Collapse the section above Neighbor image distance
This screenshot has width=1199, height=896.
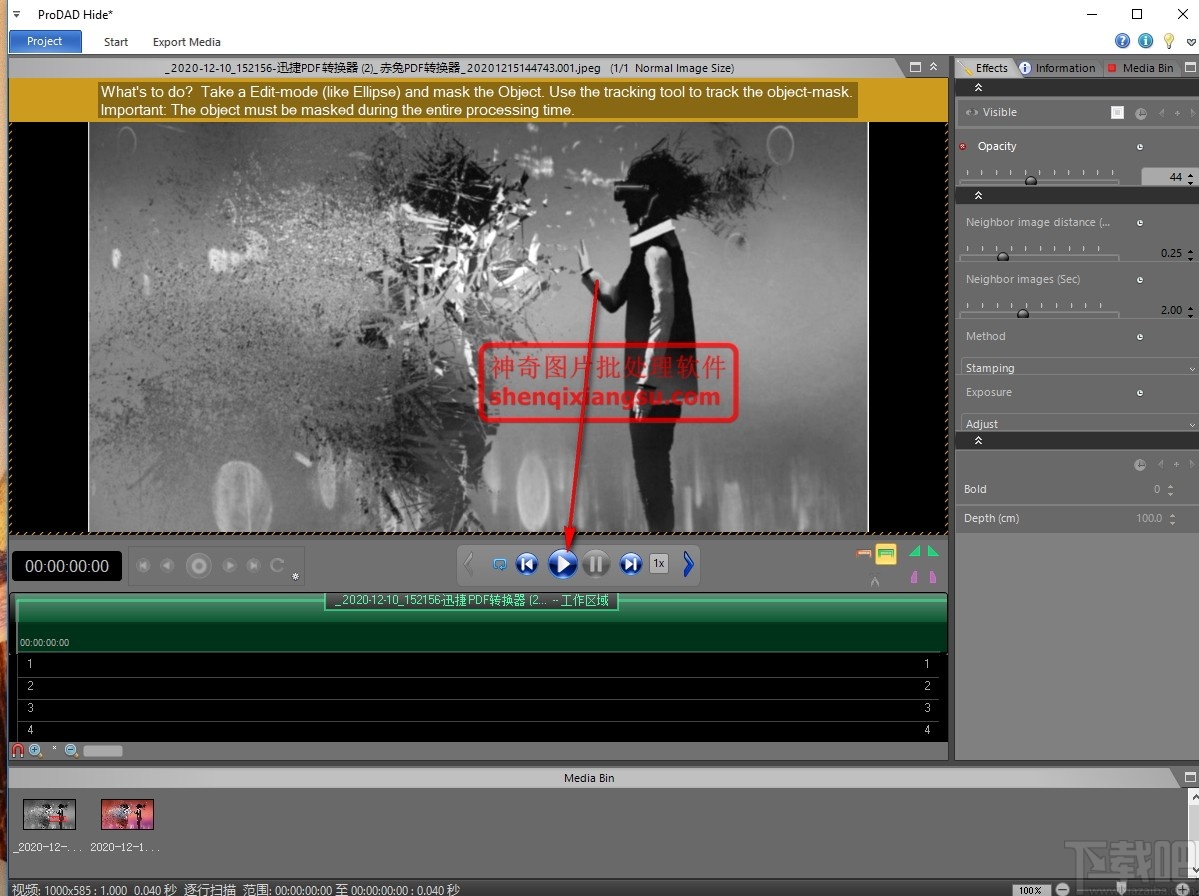coord(978,196)
